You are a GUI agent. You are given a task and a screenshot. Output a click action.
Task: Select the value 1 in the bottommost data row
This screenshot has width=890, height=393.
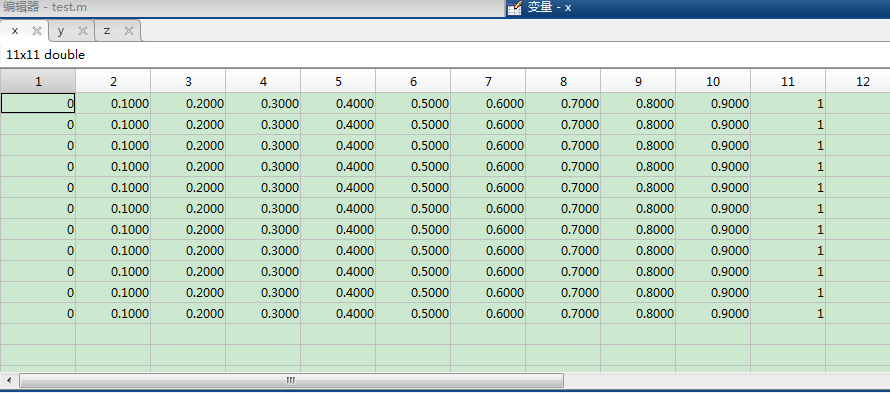(788, 313)
